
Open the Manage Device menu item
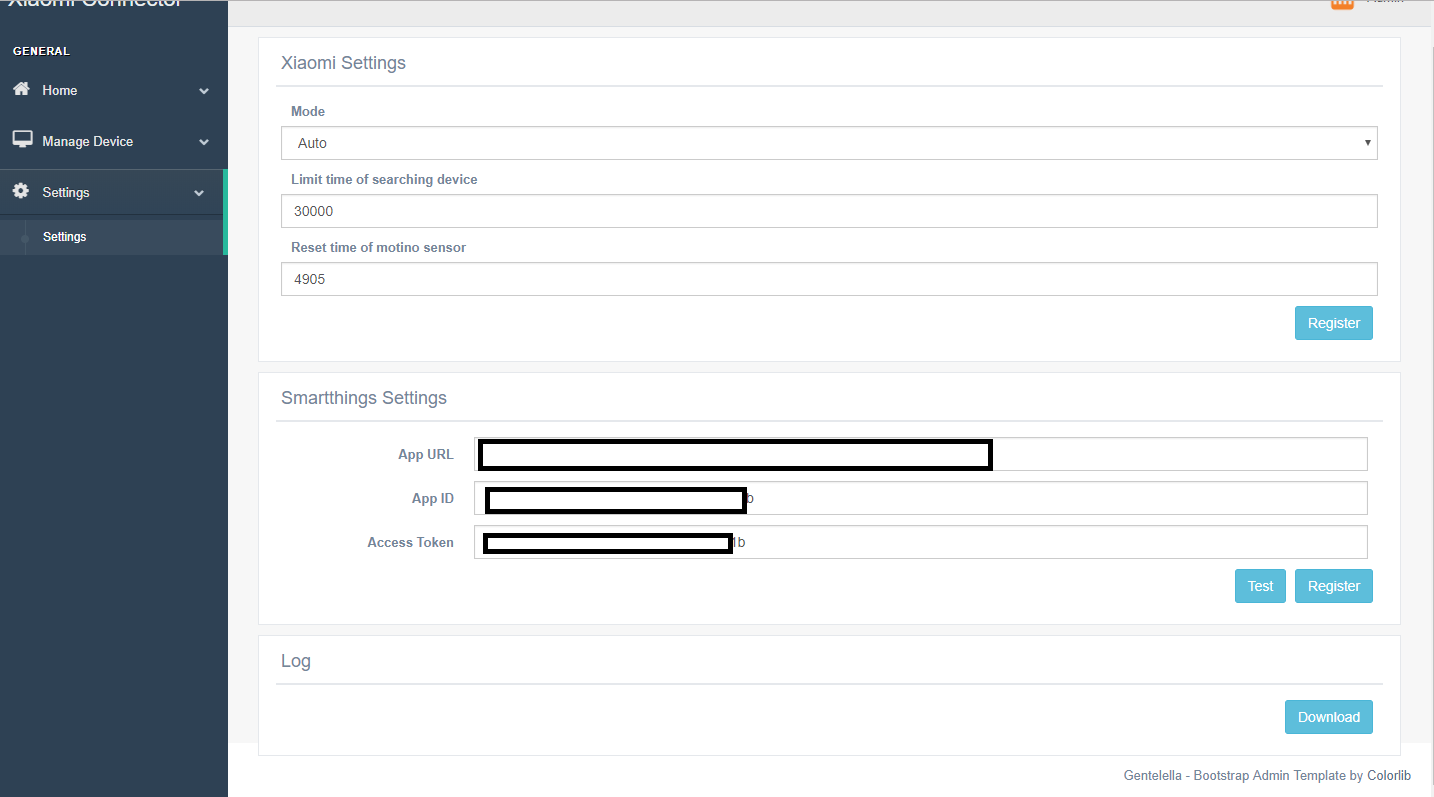point(114,141)
